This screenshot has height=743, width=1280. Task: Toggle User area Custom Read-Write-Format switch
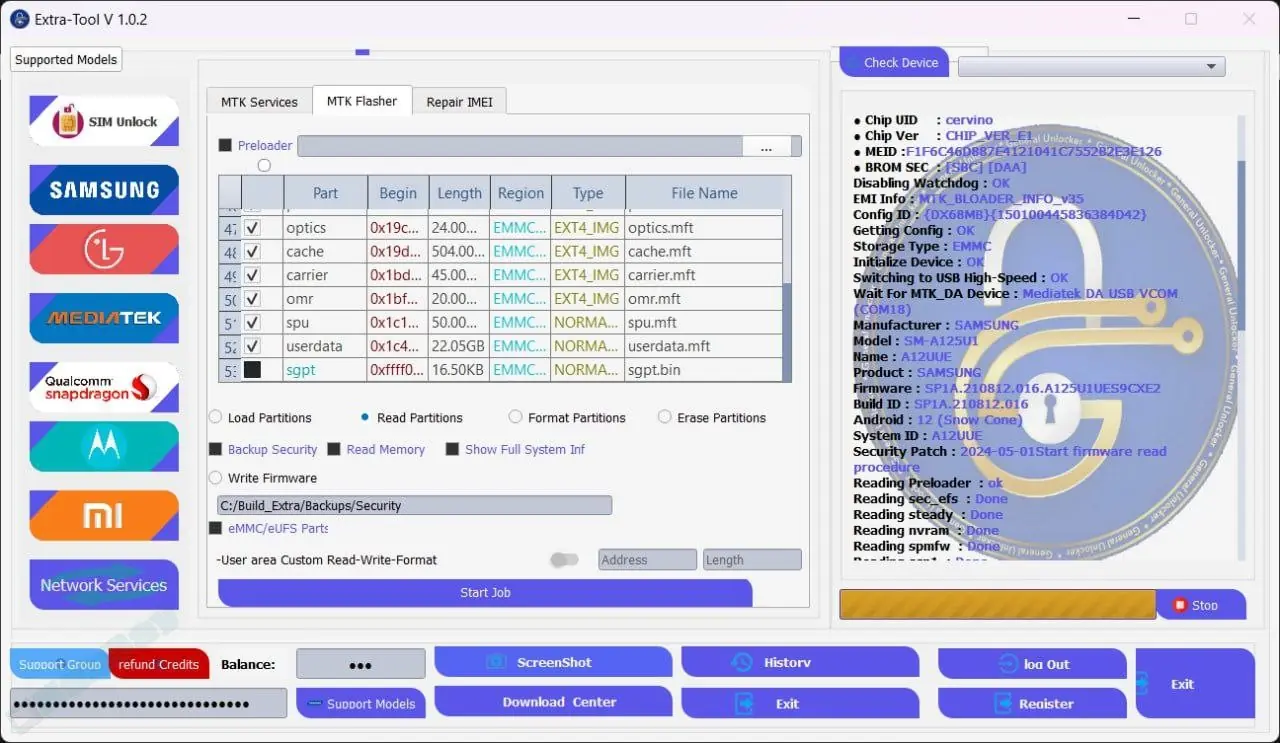(x=565, y=560)
